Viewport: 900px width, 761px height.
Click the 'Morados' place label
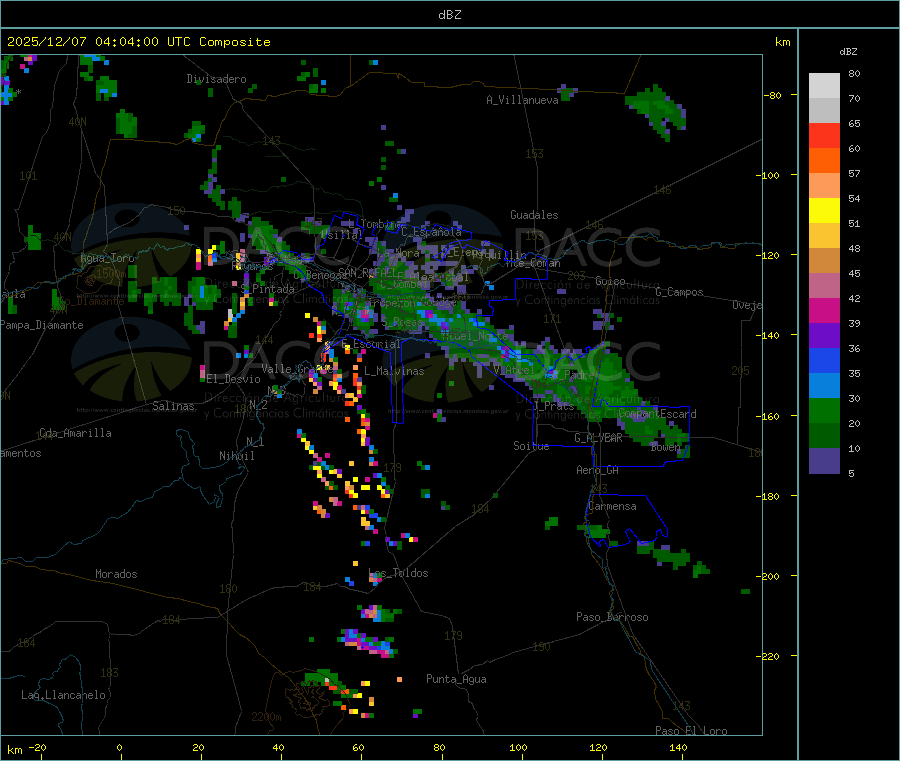(116, 574)
